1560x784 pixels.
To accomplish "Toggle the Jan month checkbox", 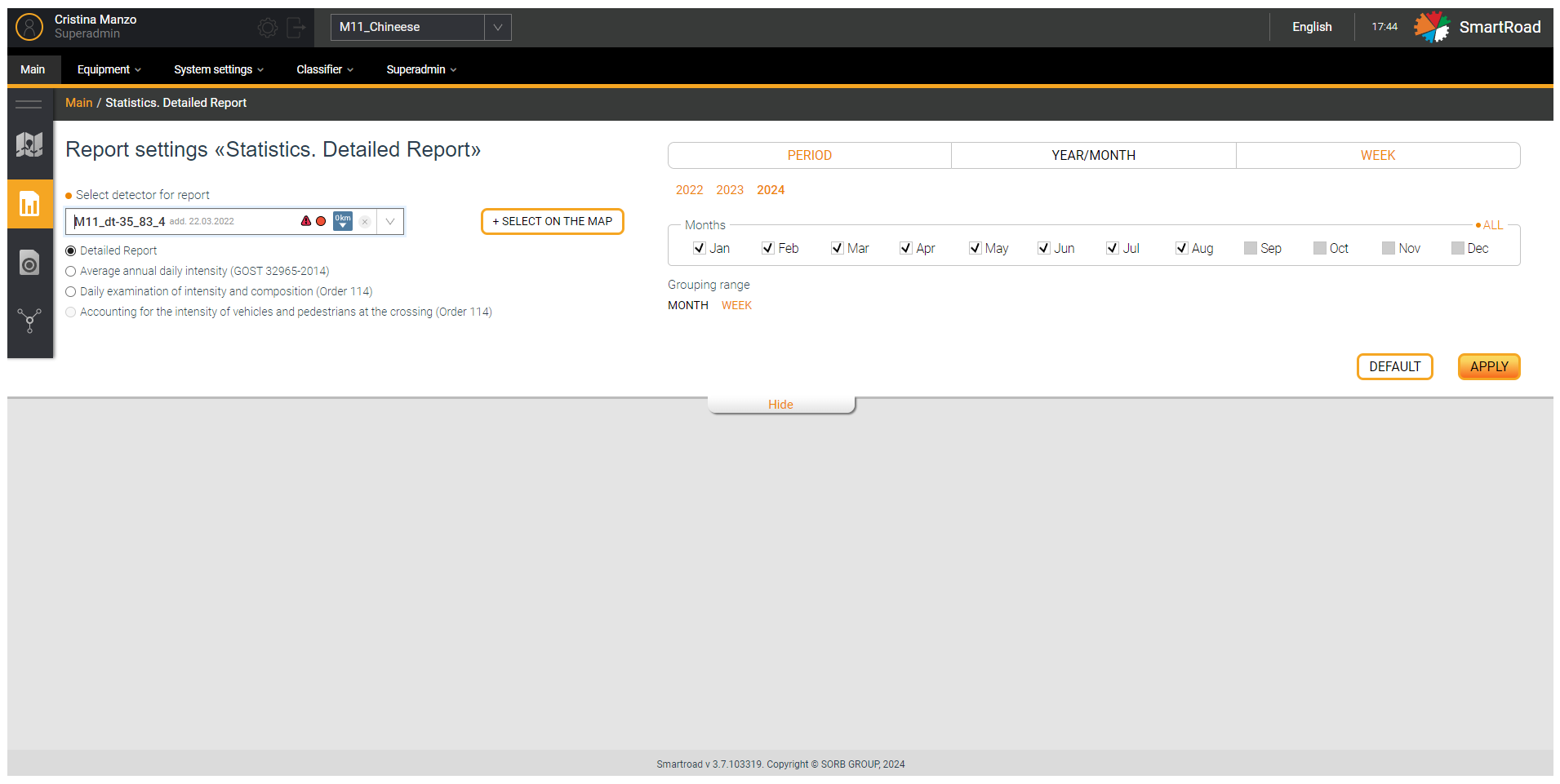I will [699, 248].
